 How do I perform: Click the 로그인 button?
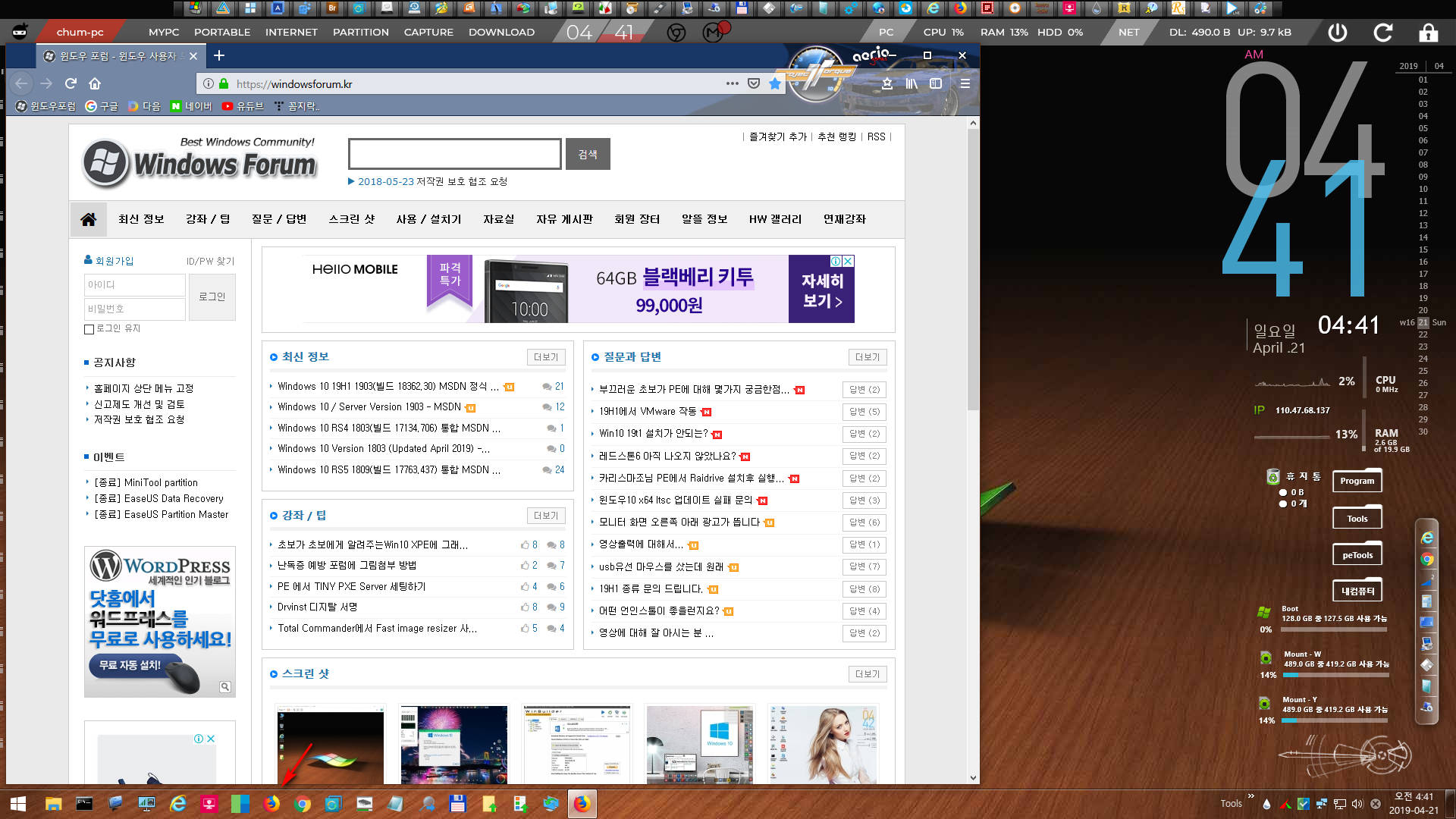click(212, 297)
